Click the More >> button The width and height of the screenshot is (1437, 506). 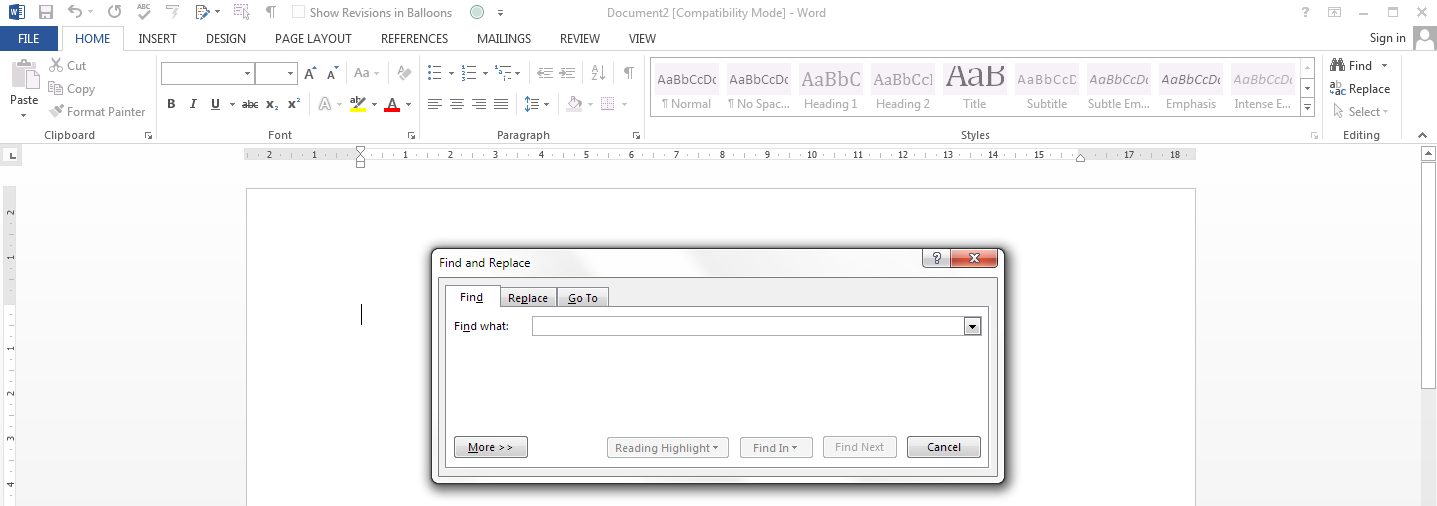(x=490, y=447)
